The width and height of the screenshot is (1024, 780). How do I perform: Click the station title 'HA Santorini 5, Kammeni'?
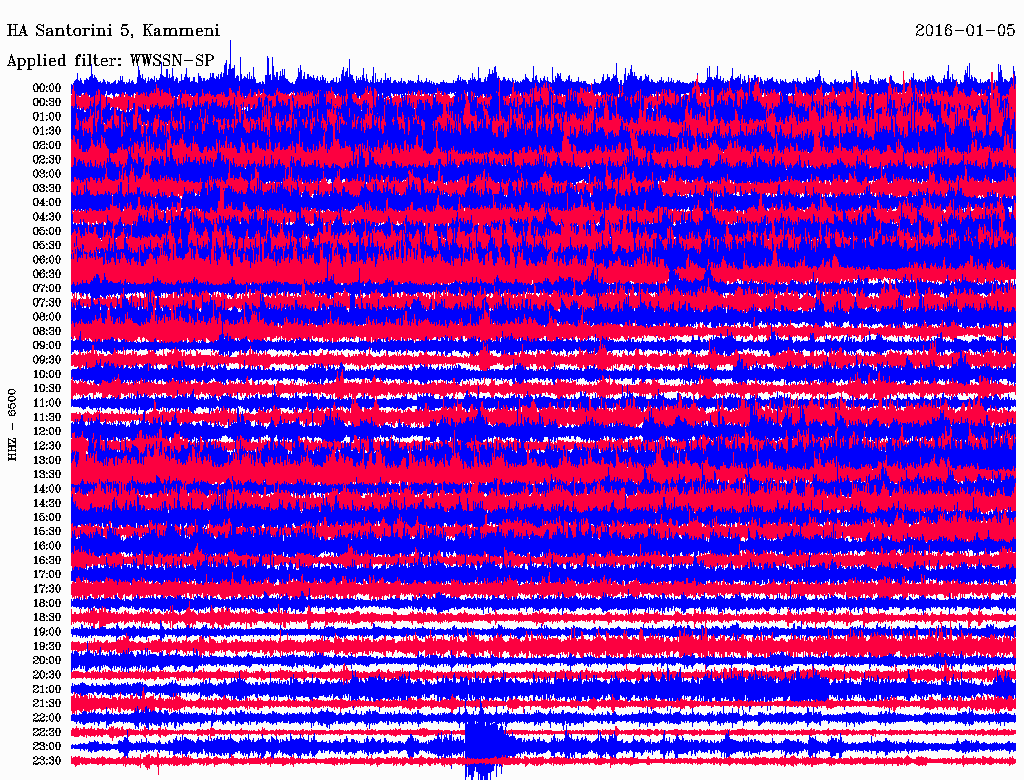click(x=113, y=31)
